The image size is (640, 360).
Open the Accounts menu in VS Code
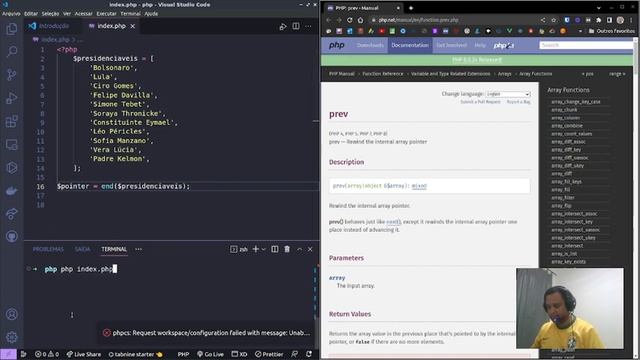pos(12,314)
